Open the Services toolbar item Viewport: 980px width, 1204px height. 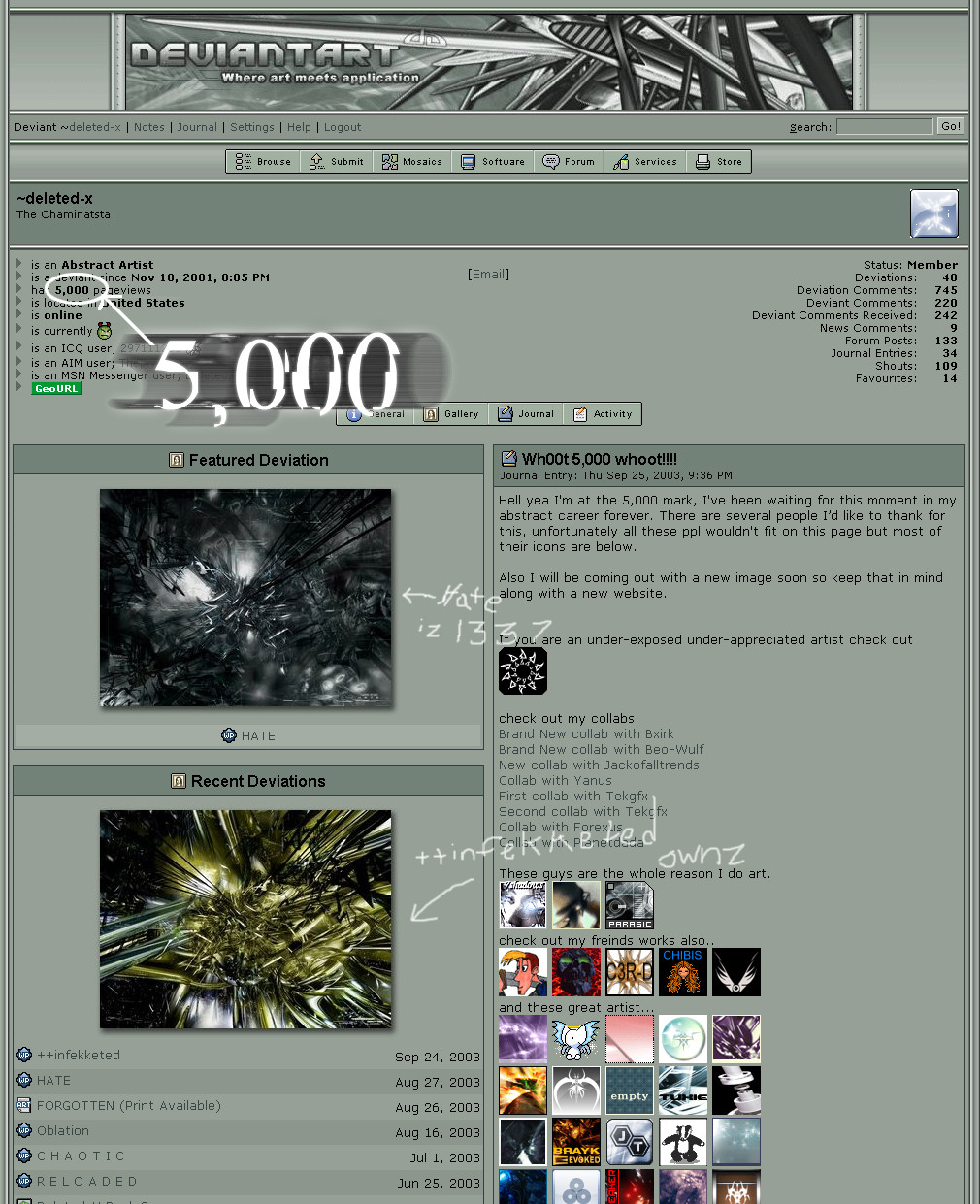(x=645, y=162)
